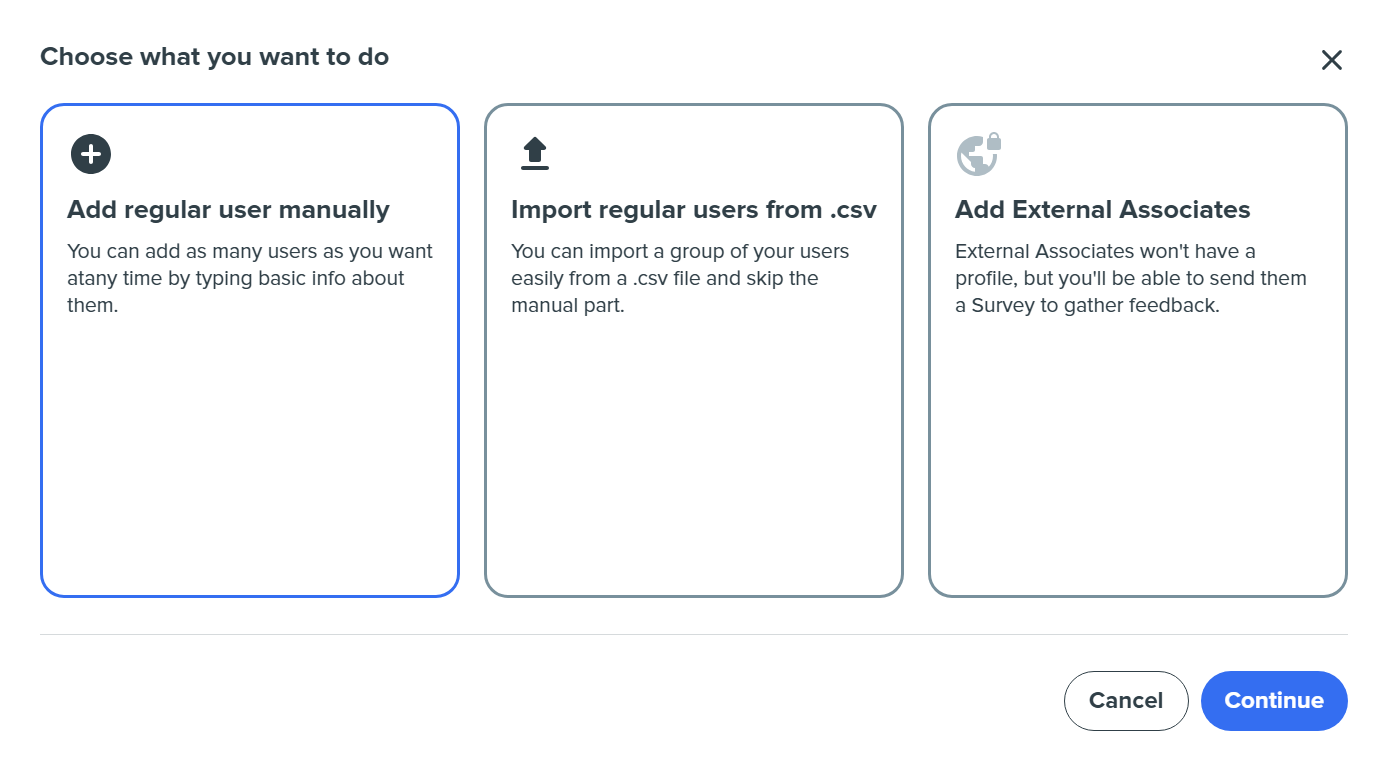The image size is (1388, 775).
Task: Click the Choose what you want to do title
Action: click(x=214, y=57)
